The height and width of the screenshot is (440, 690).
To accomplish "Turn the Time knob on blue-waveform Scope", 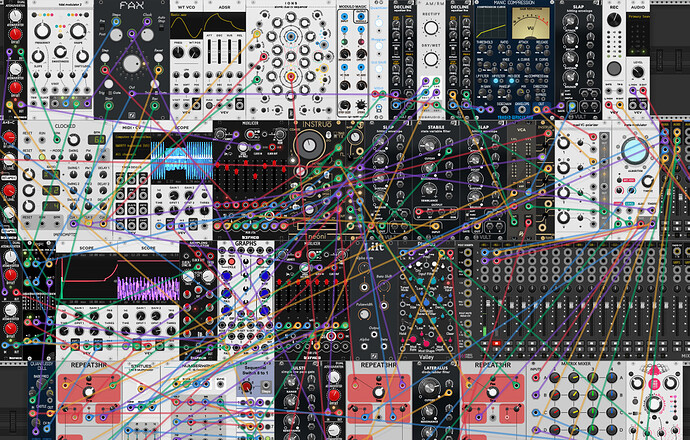I will coord(159,211).
